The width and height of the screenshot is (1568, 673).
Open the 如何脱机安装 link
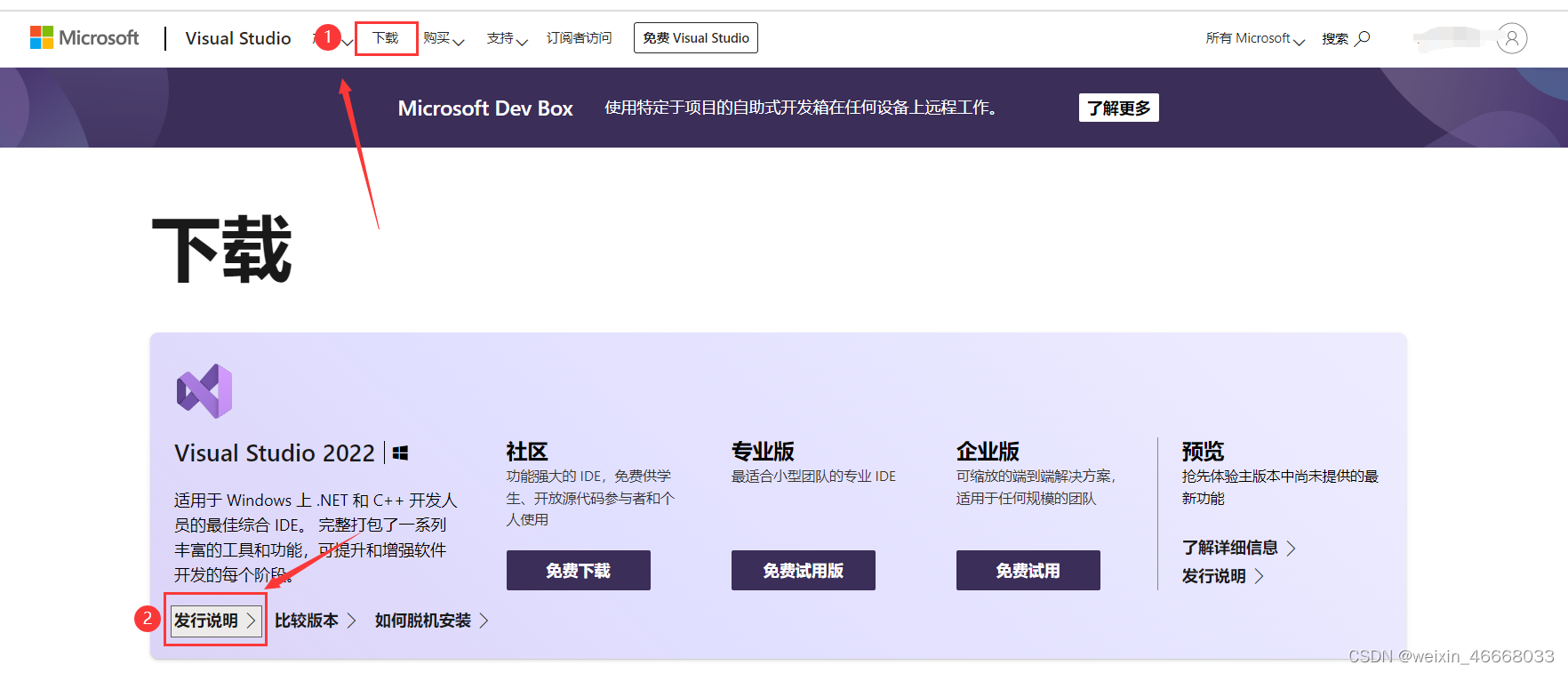coord(432,620)
